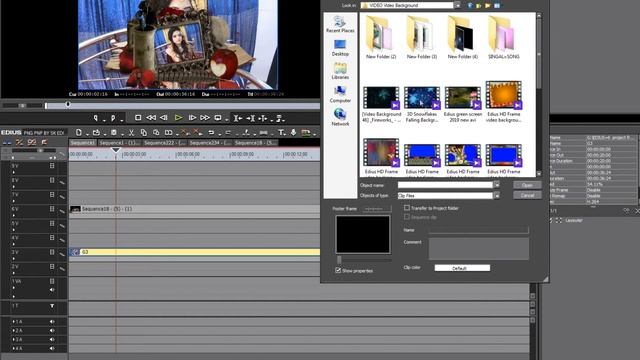Click the Default clip color swatch
The height and width of the screenshot is (360, 640).
pos(462,268)
